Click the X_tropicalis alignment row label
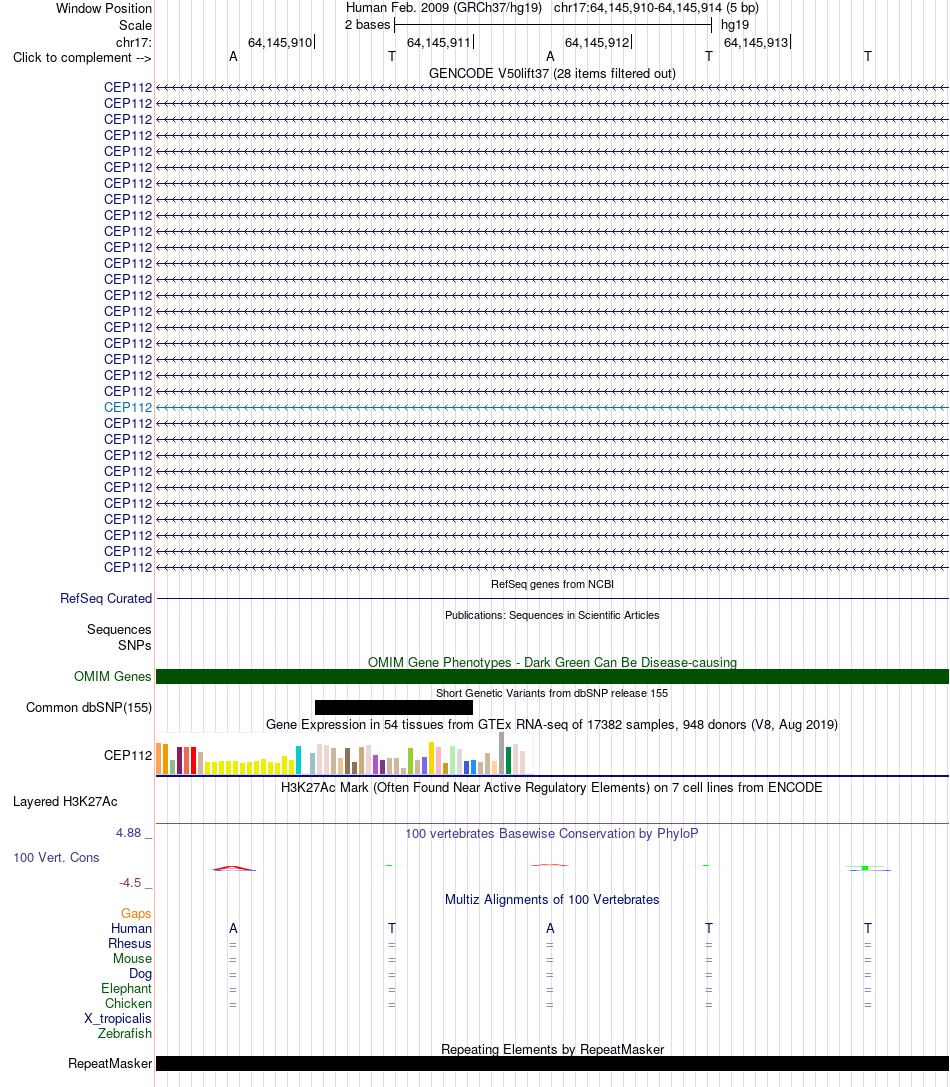 point(118,1018)
